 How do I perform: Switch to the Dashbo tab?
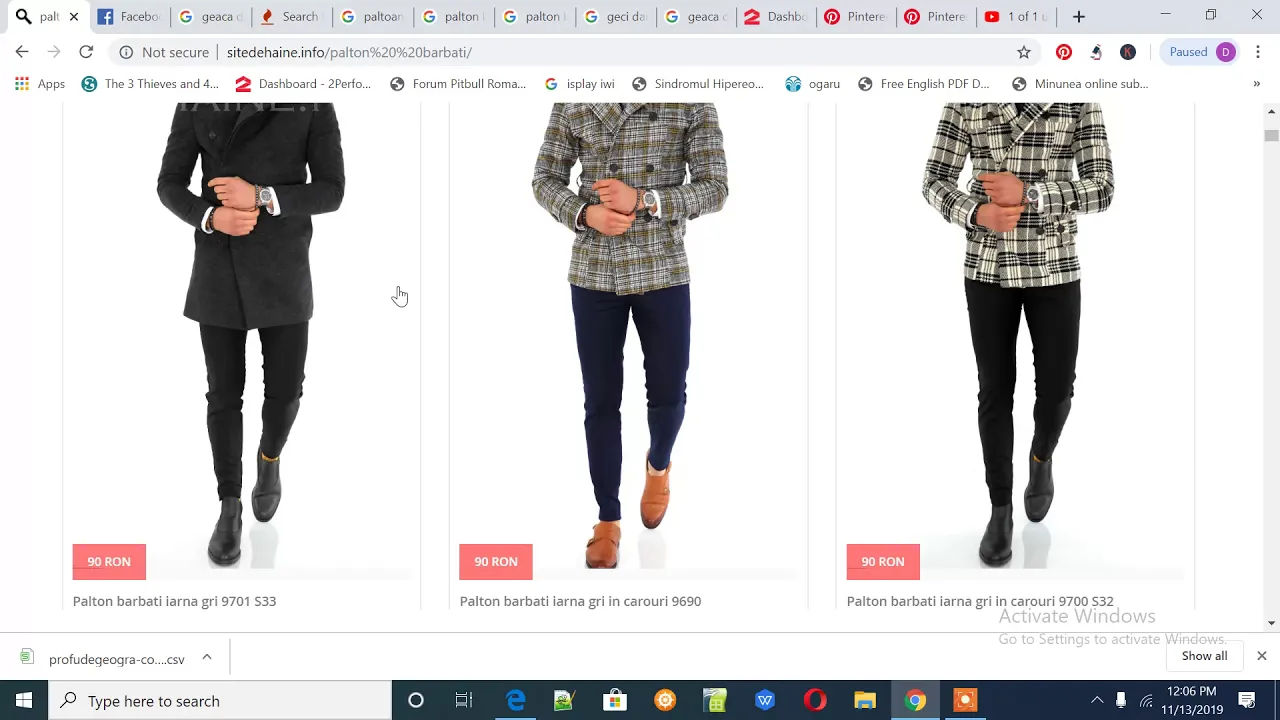(777, 17)
